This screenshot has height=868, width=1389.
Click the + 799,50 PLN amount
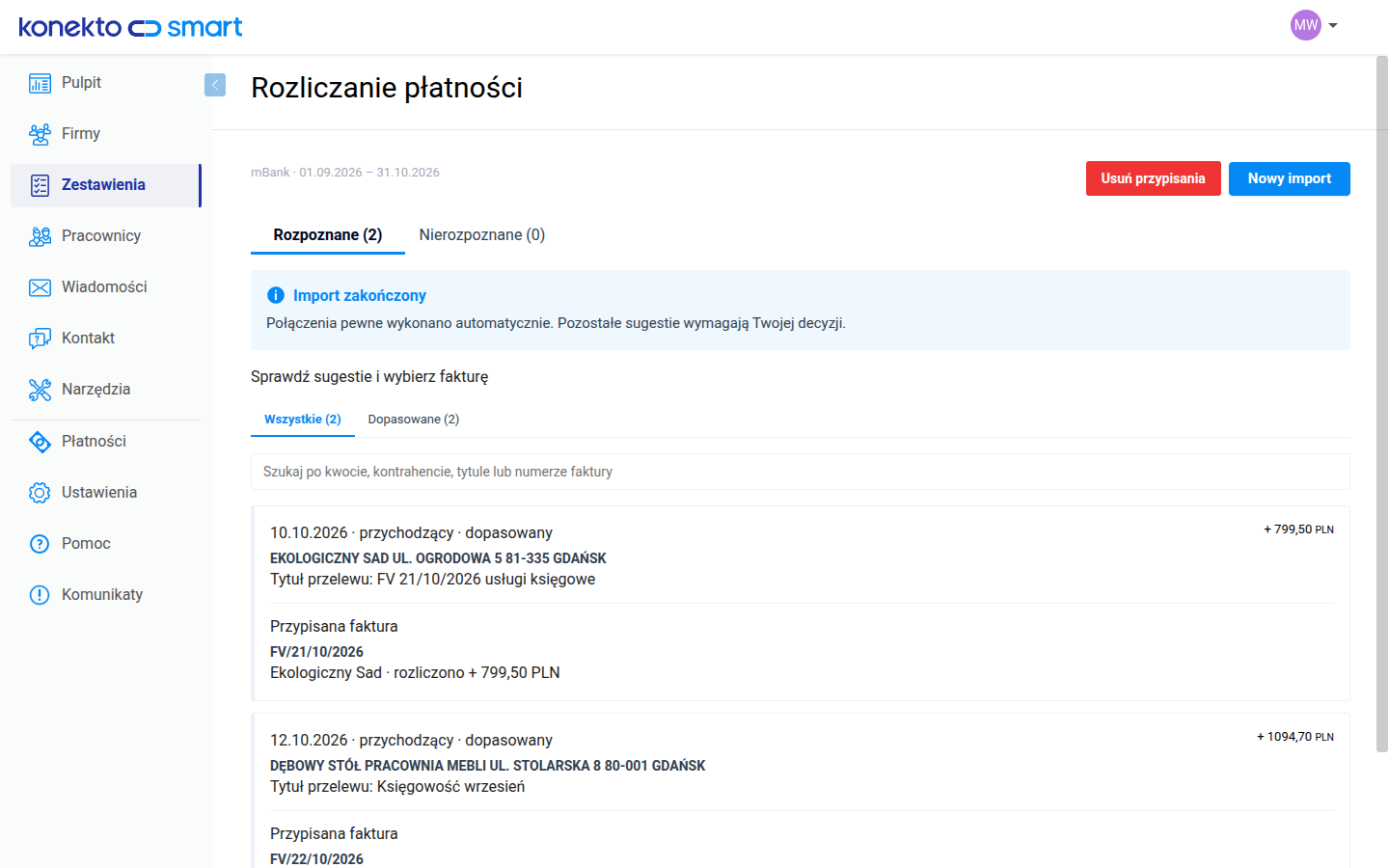[1299, 529]
